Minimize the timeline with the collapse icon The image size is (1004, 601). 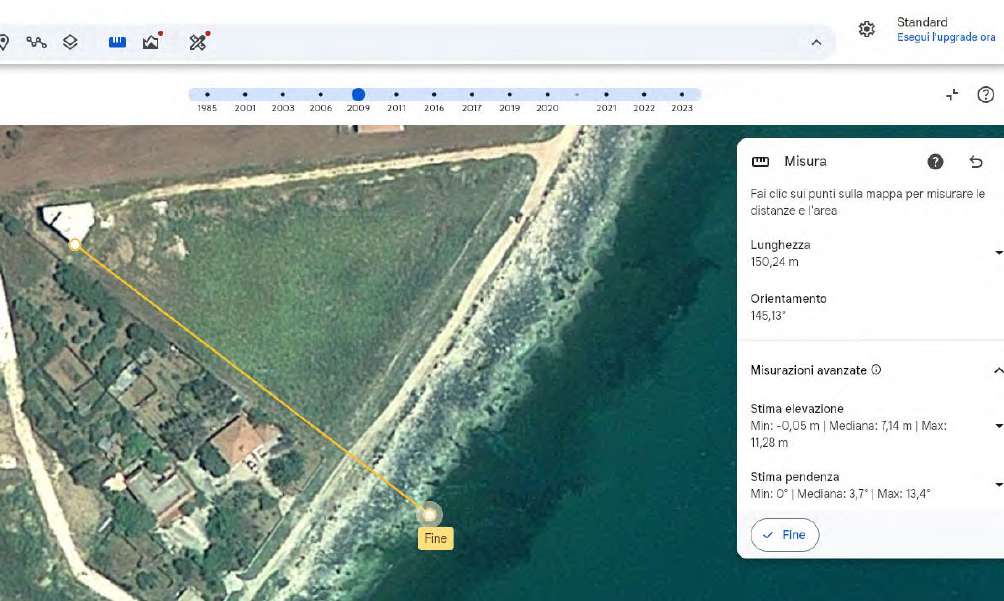[952, 95]
